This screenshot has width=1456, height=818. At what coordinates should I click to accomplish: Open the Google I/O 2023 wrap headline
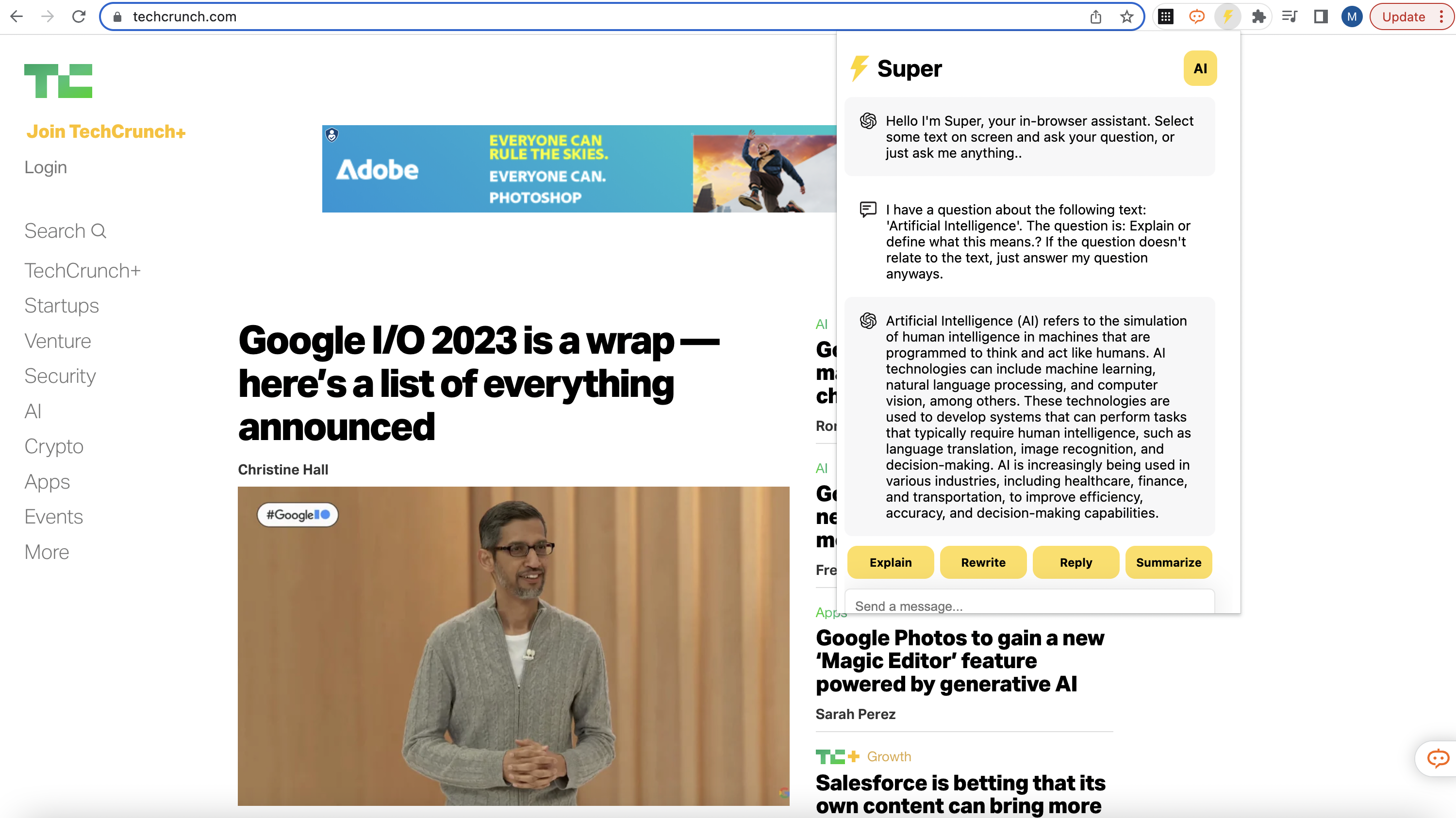pyautogui.click(x=479, y=383)
